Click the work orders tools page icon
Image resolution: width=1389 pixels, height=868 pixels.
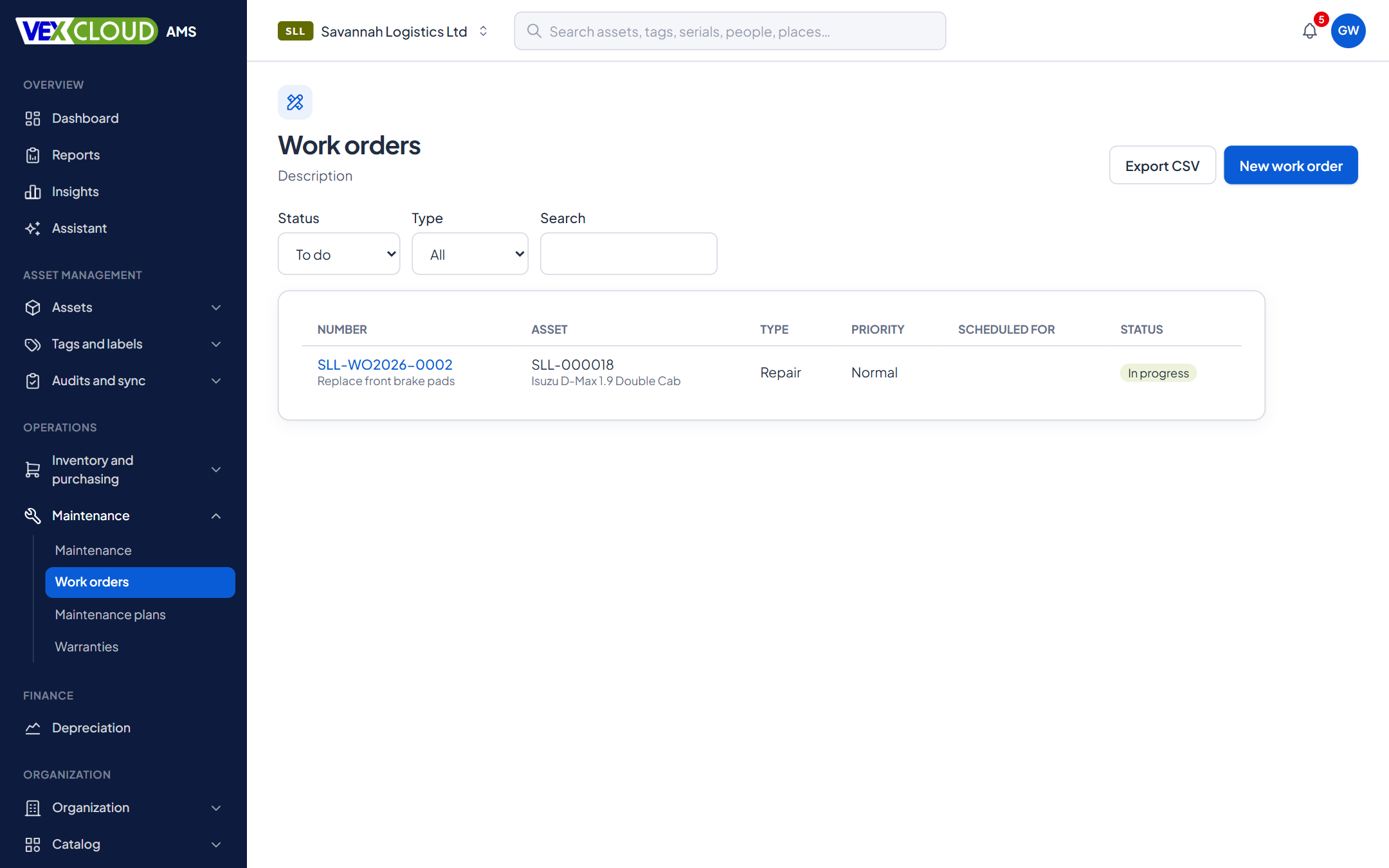tap(295, 102)
